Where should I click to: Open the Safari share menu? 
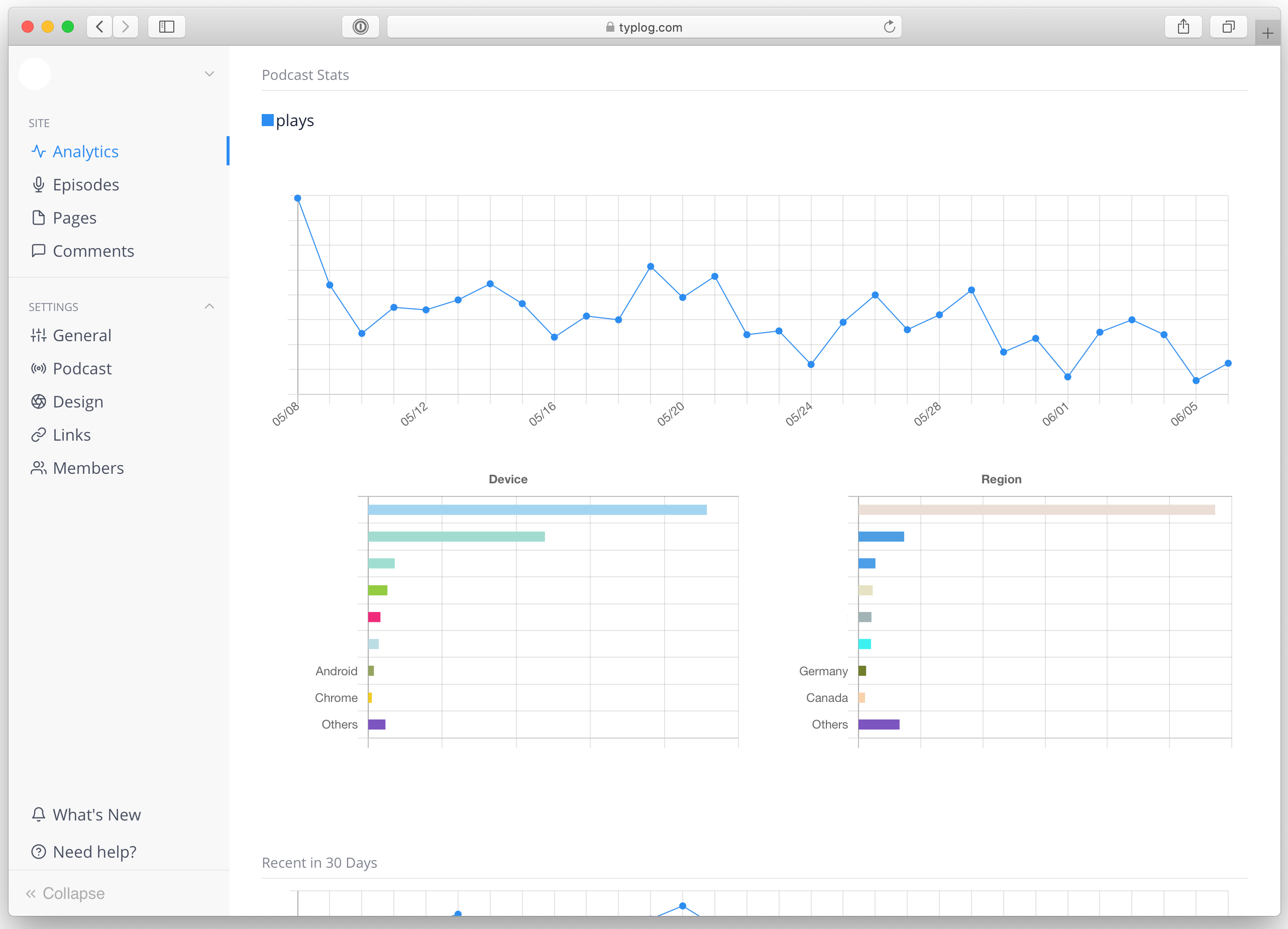coord(1184,27)
